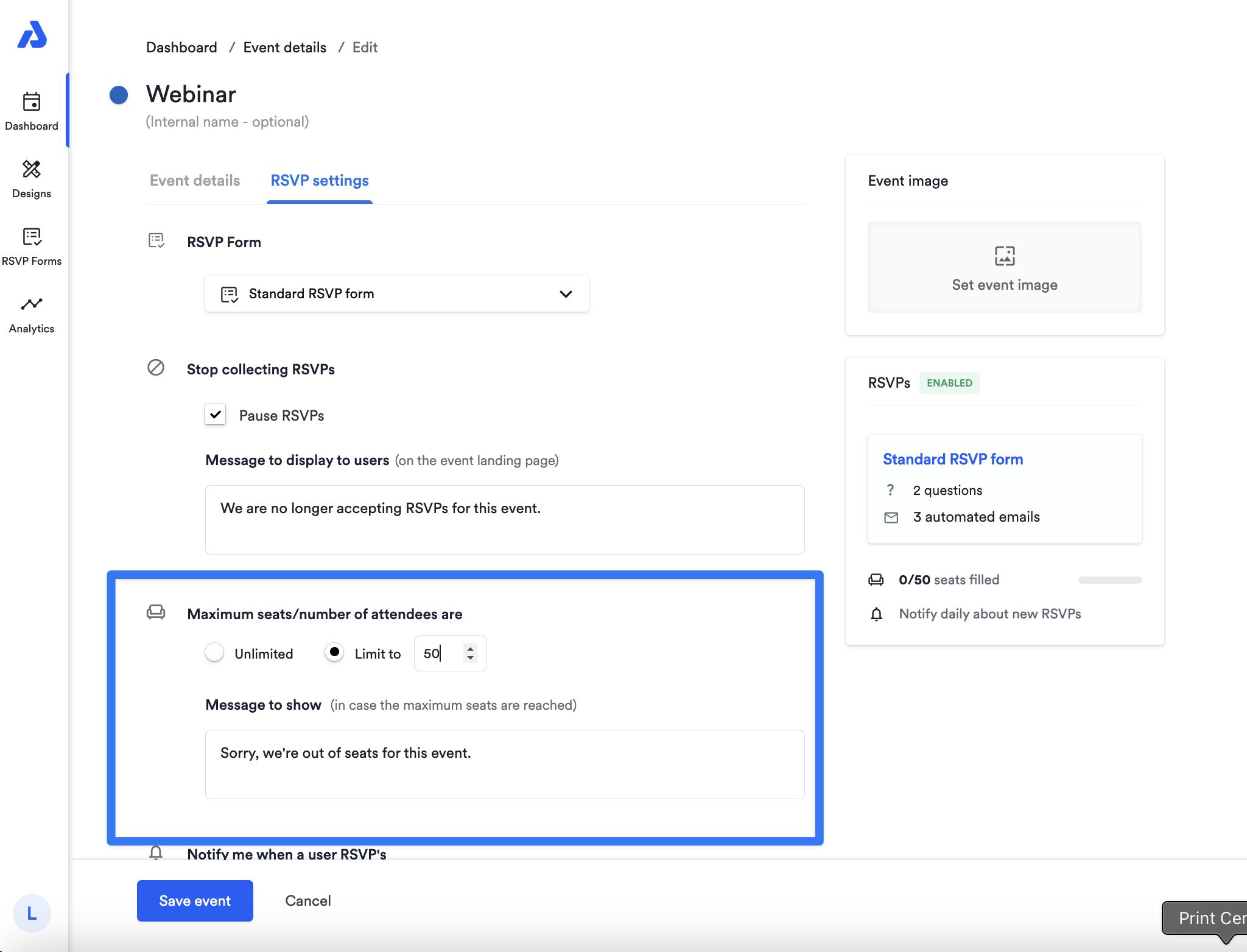Click the Set event image icon
This screenshot has height=952, width=1247.
(1004, 256)
